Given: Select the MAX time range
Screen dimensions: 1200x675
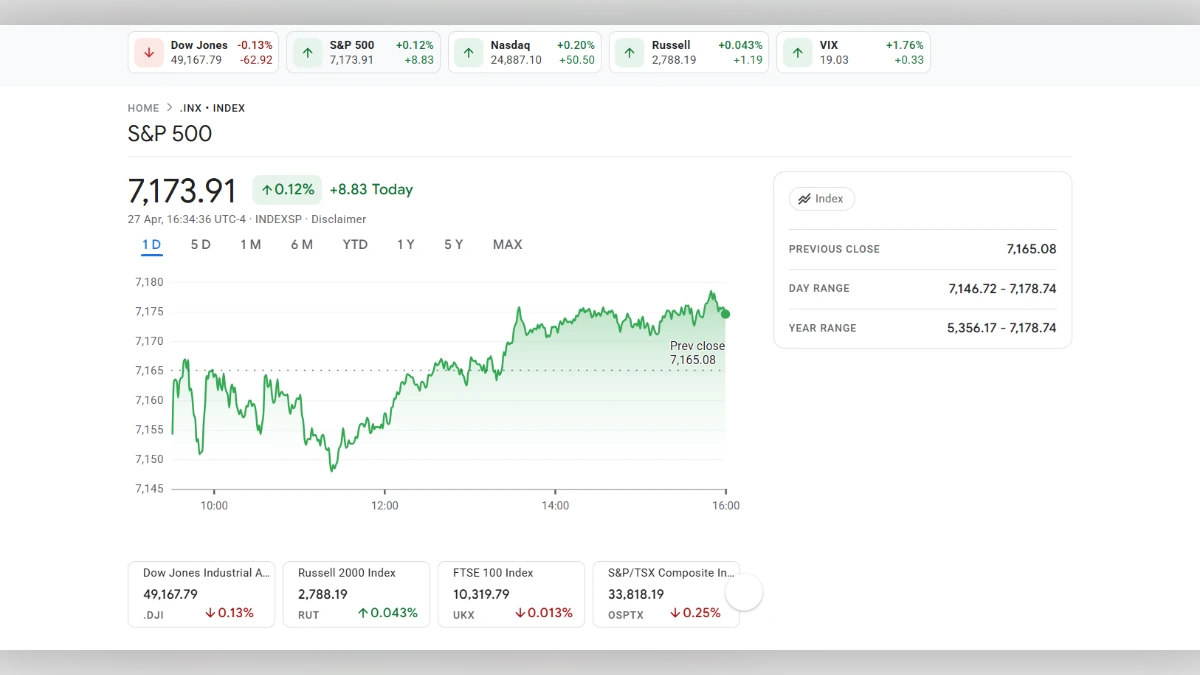Looking at the screenshot, I should click(x=507, y=244).
